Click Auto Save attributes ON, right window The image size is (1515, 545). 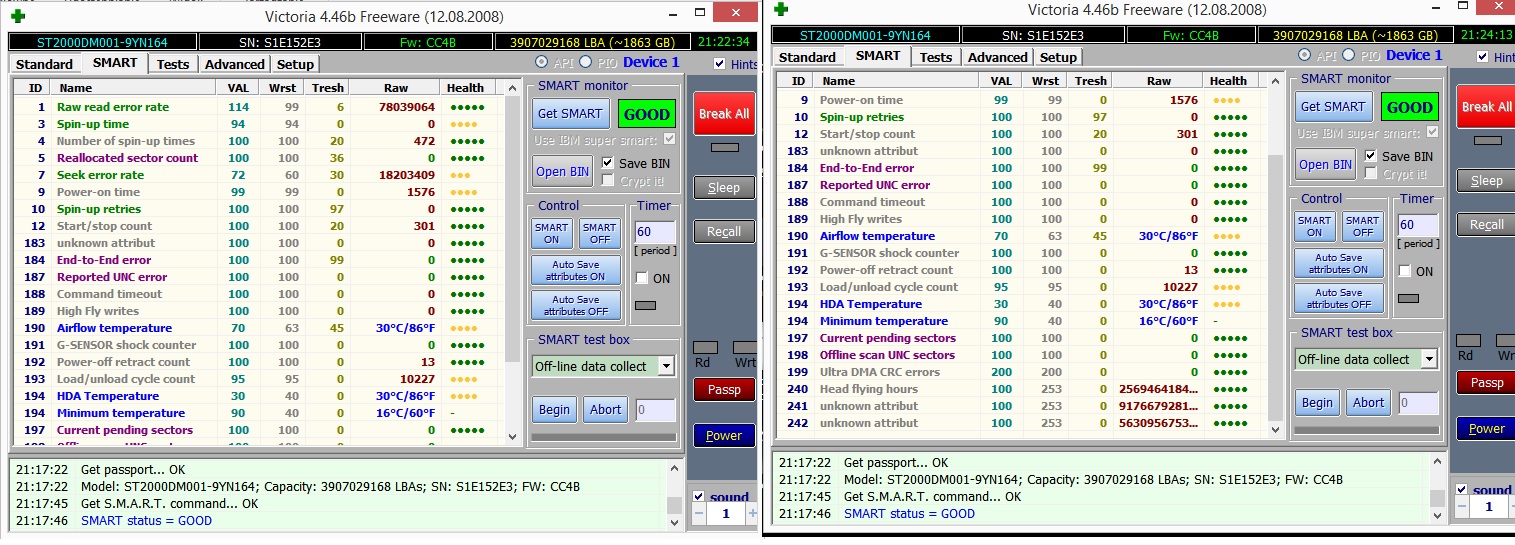(1339, 263)
